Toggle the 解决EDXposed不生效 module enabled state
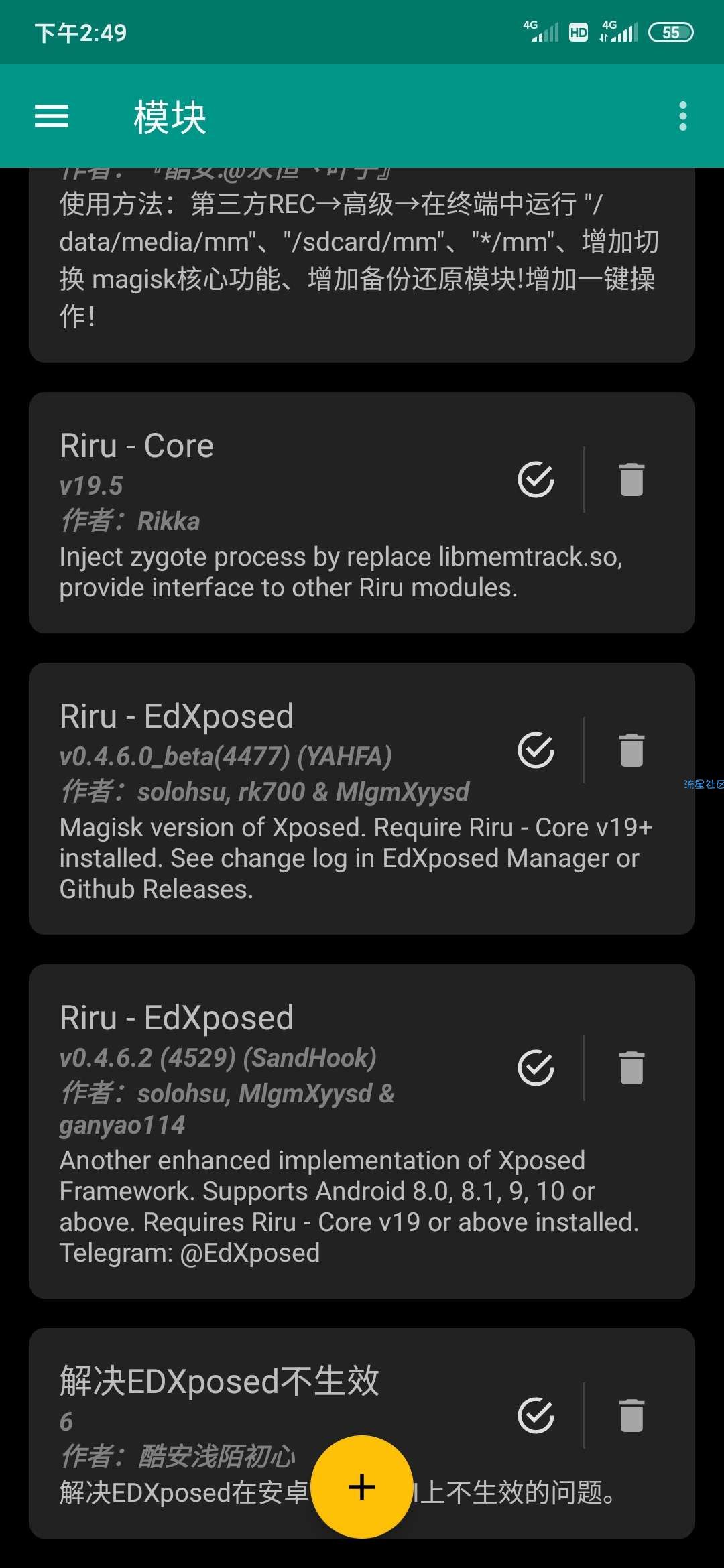Viewport: 724px width, 1568px height. (x=536, y=1415)
